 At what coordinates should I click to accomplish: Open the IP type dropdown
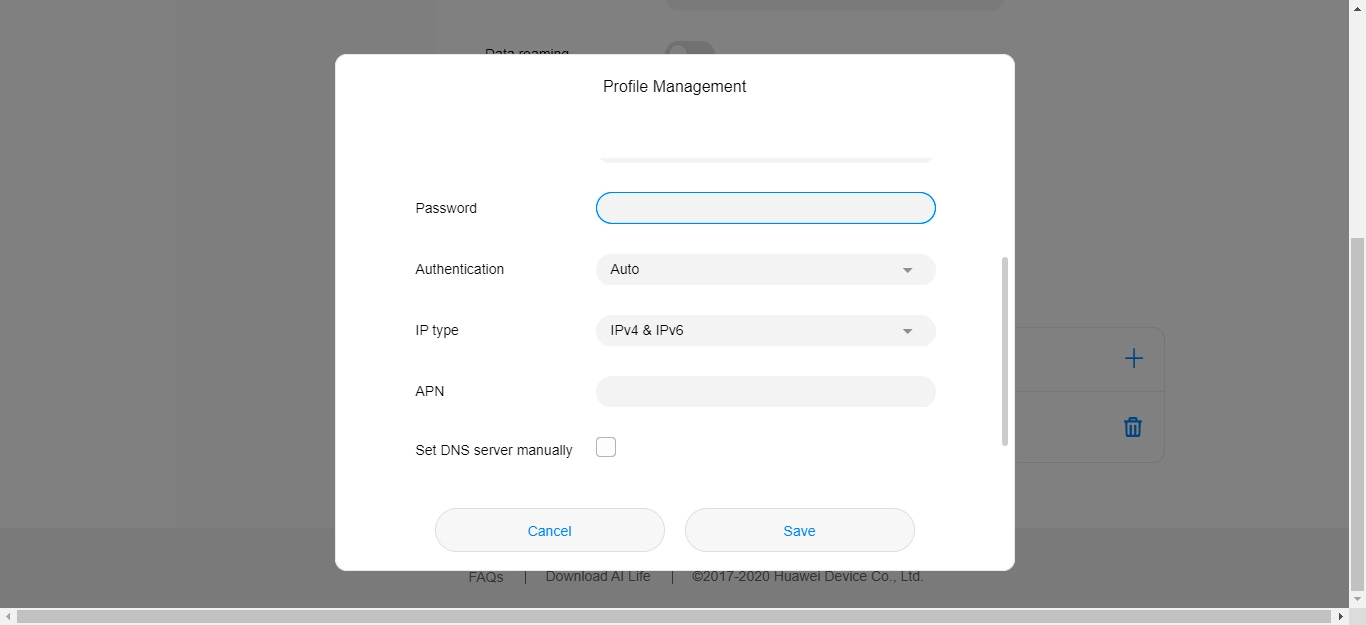(765, 330)
